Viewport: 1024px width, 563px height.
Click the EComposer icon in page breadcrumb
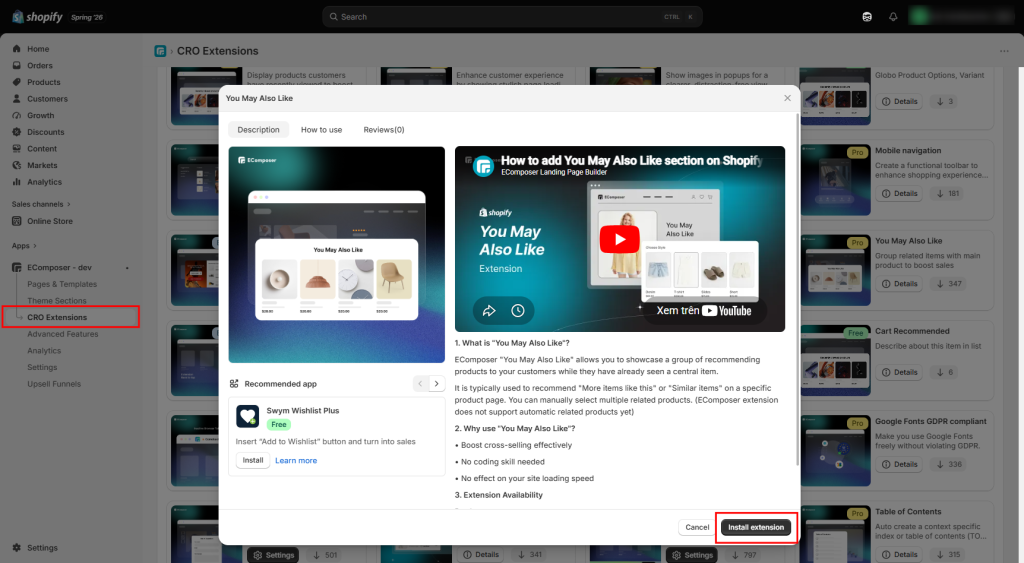coord(160,51)
